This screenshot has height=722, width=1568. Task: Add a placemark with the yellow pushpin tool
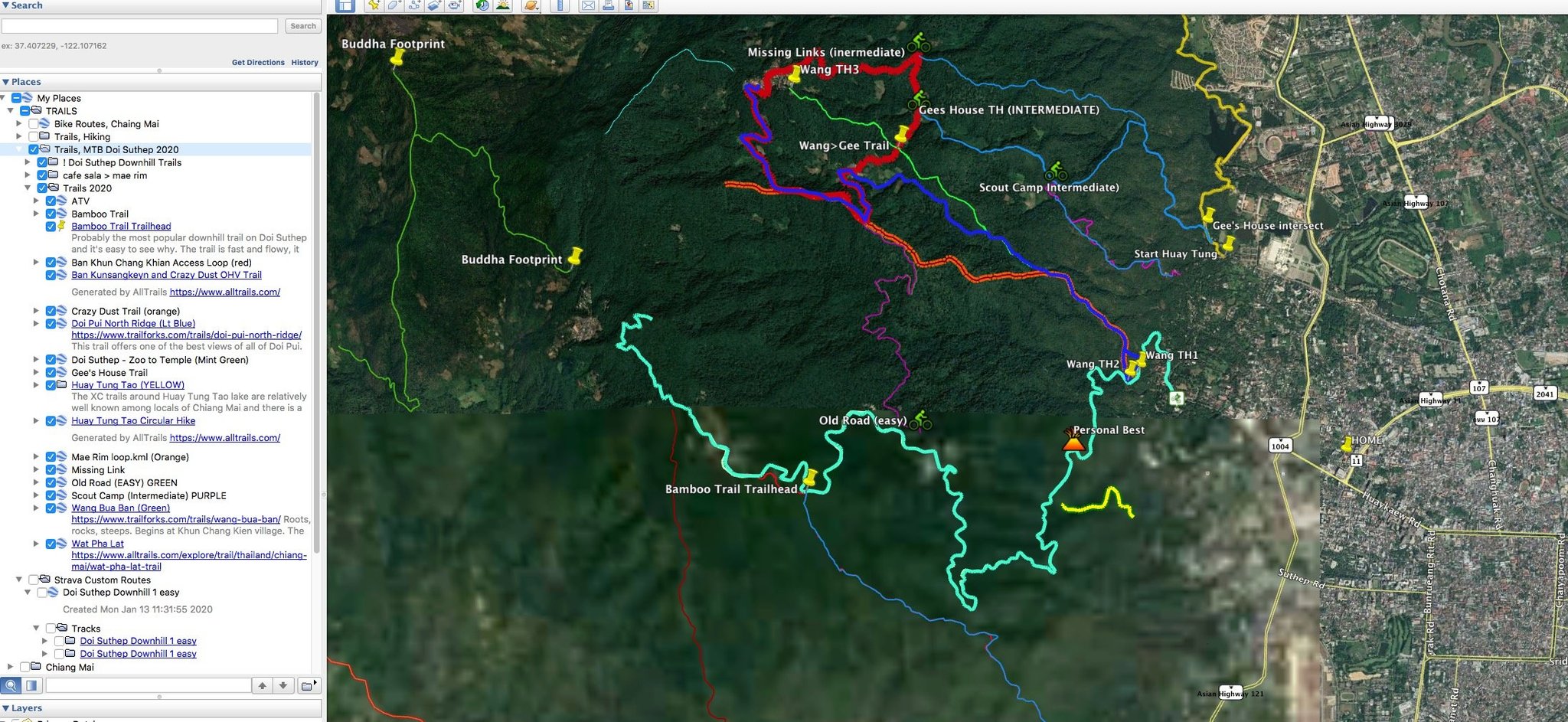coord(374,5)
